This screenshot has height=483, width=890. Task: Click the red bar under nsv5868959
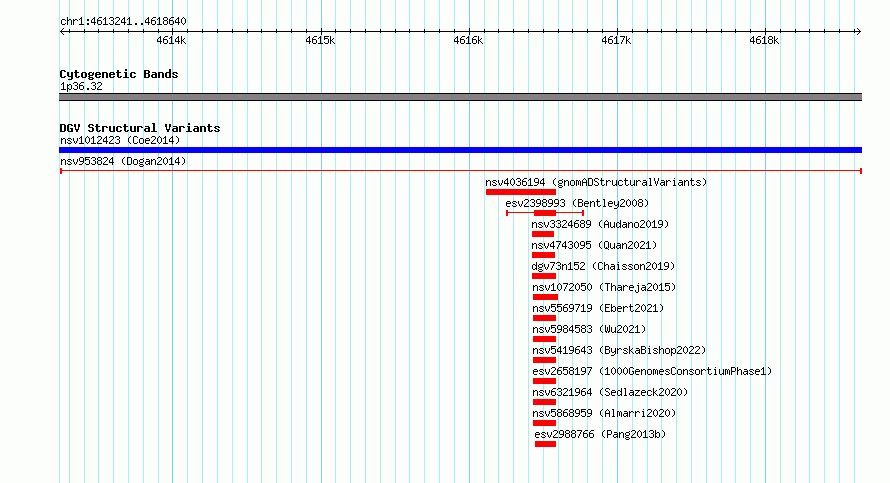544,423
